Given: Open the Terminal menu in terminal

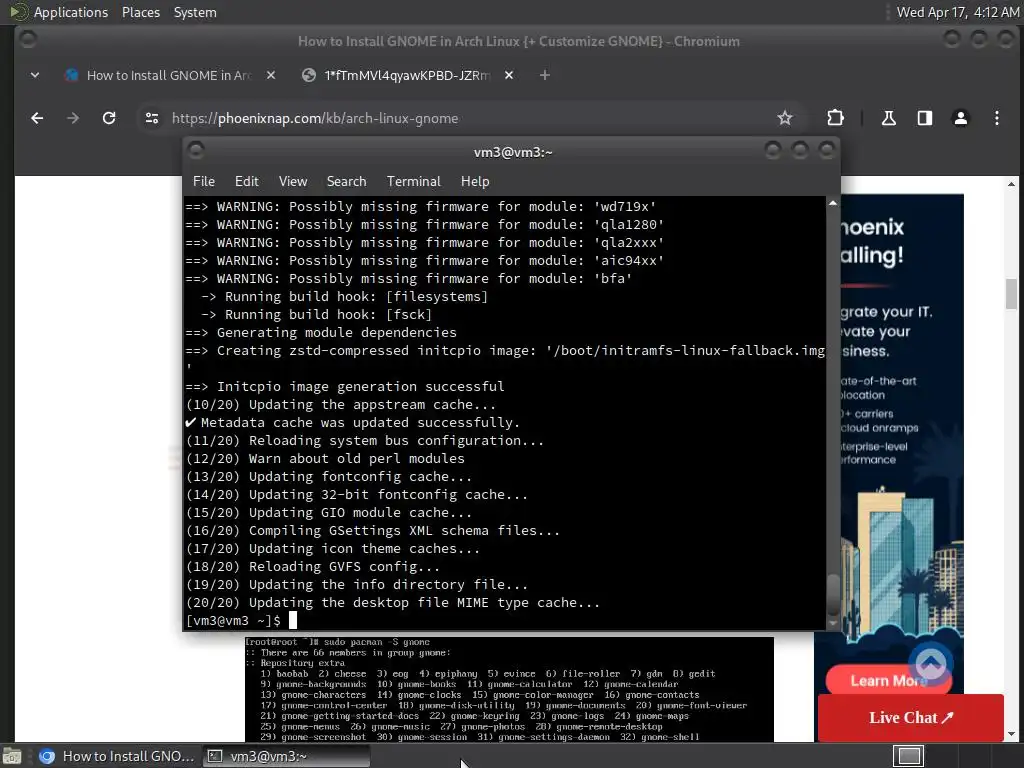Looking at the screenshot, I should click(413, 182).
